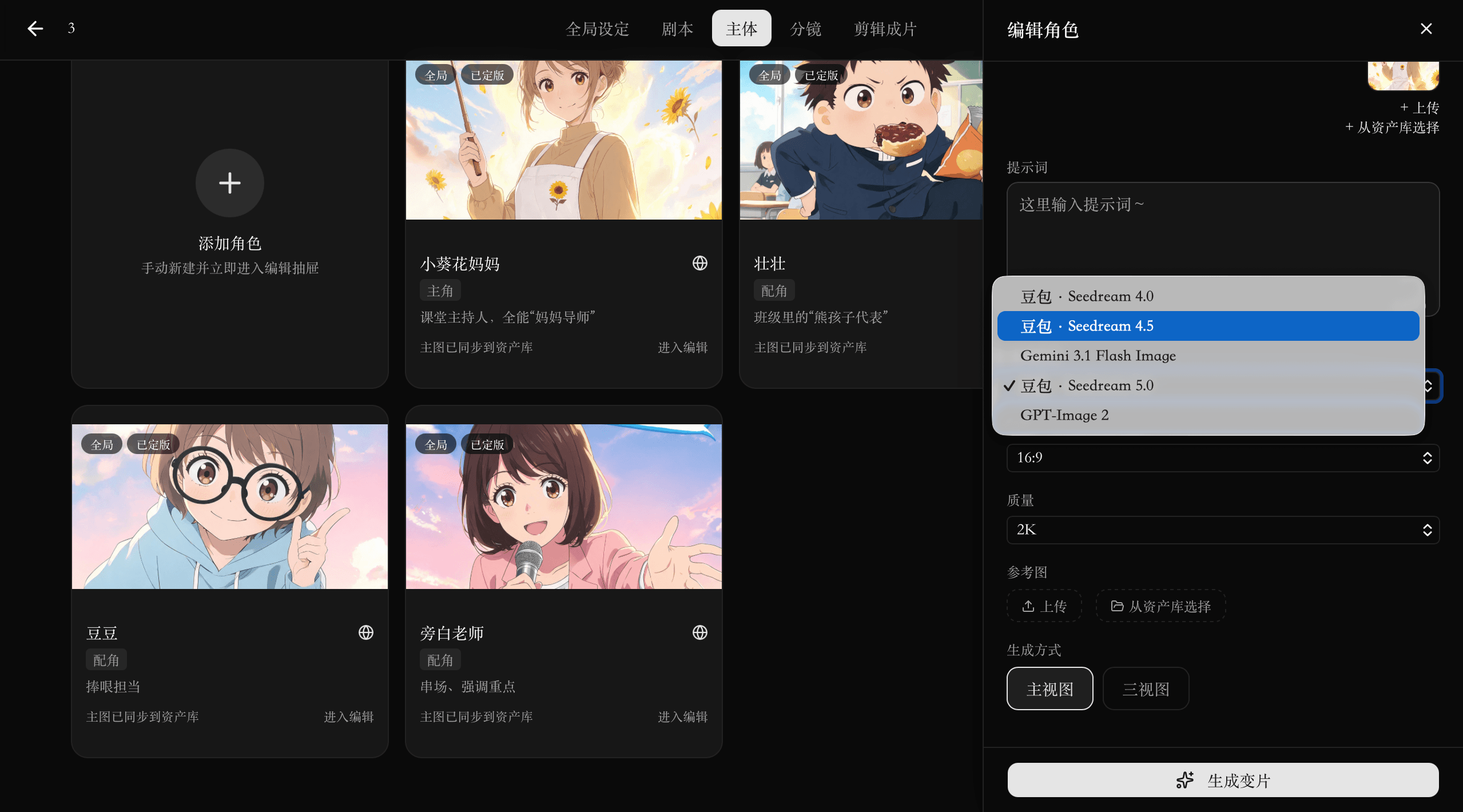This screenshot has width=1463, height=812.
Task: Click 已定版 badge on 小葵花妈妈 image
Action: pyautogui.click(x=487, y=75)
